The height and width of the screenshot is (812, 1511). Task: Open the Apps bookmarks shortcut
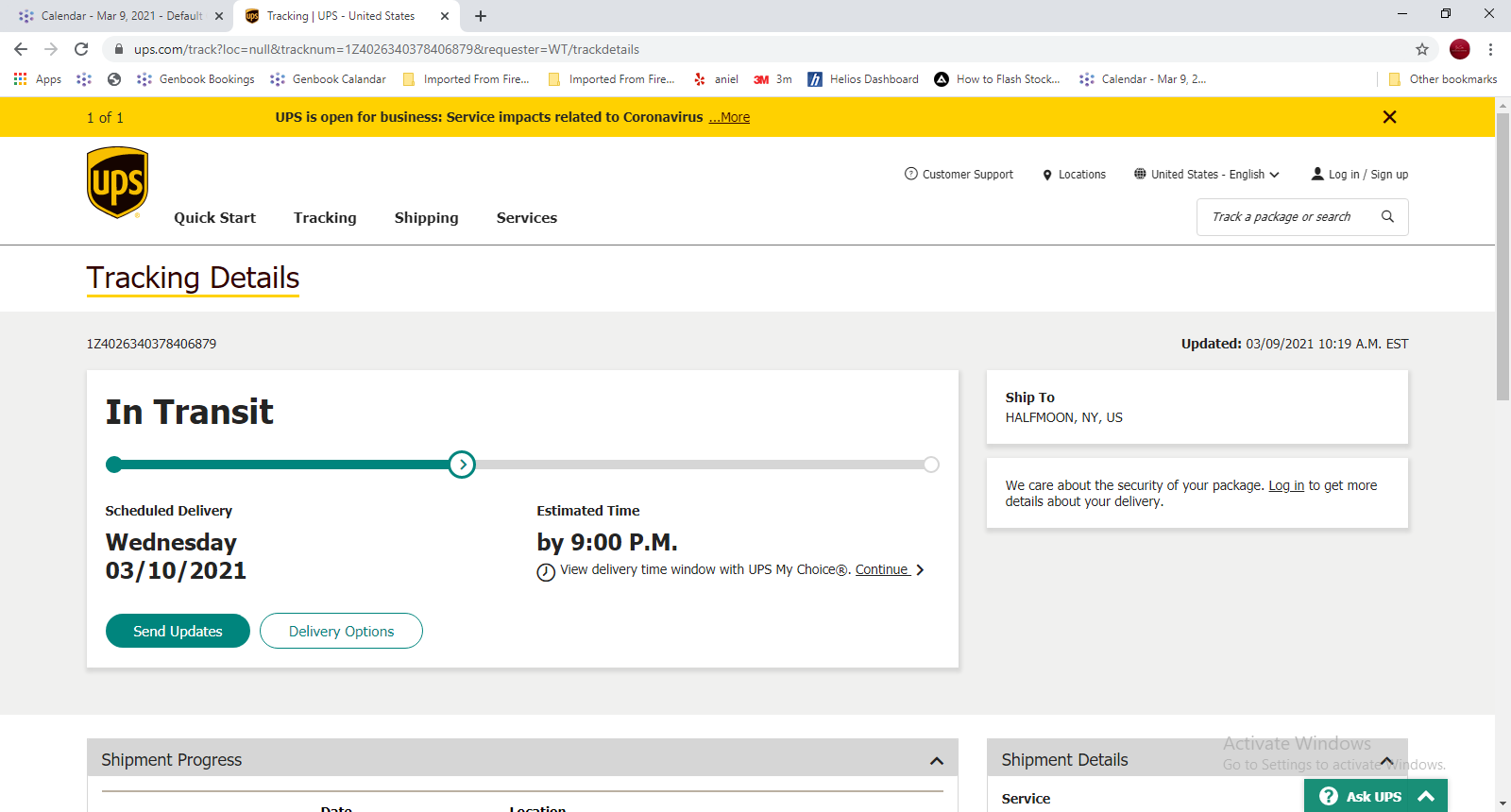coord(38,79)
